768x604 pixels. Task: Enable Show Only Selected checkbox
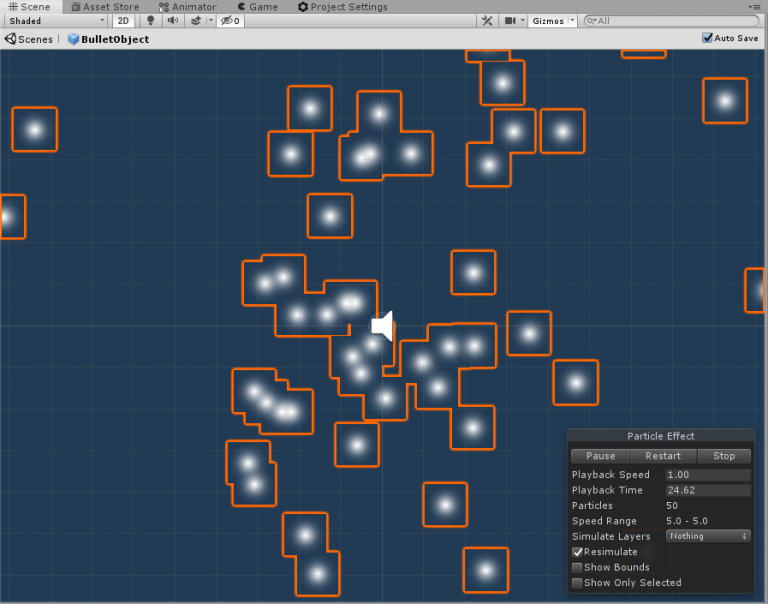[x=577, y=583]
